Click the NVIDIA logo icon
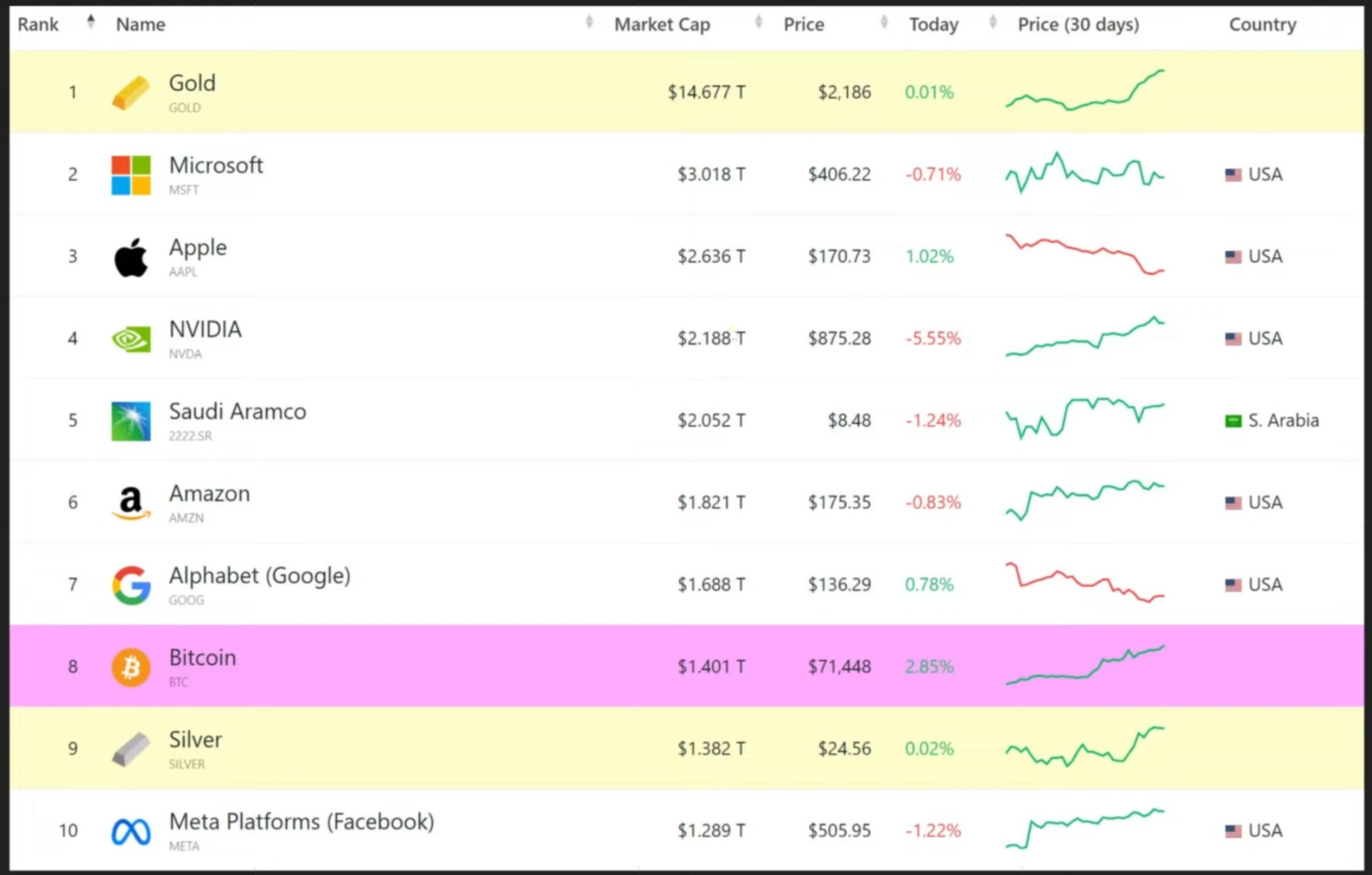This screenshot has width=1372, height=875. pyautogui.click(x=131, y=339)
